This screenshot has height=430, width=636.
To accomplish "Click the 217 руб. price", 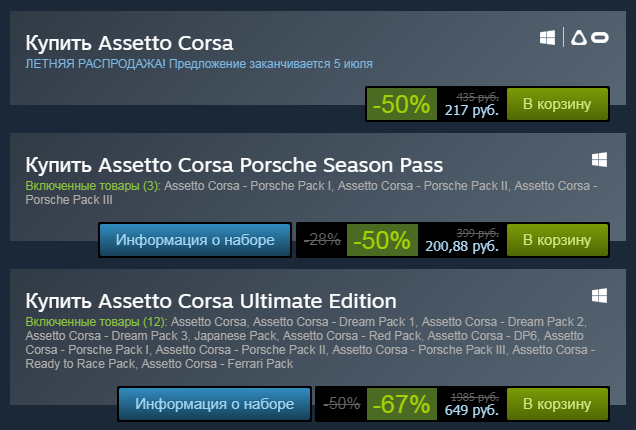I will (471, 109).
